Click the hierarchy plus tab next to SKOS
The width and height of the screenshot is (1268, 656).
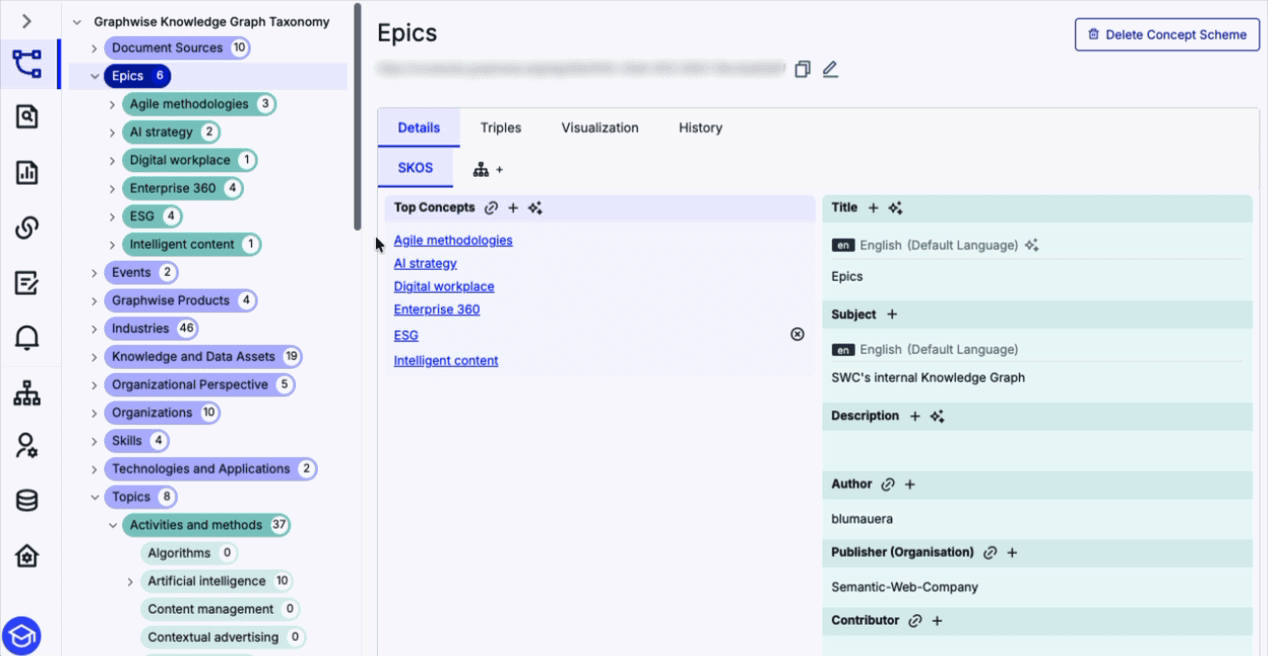(488, 169)
